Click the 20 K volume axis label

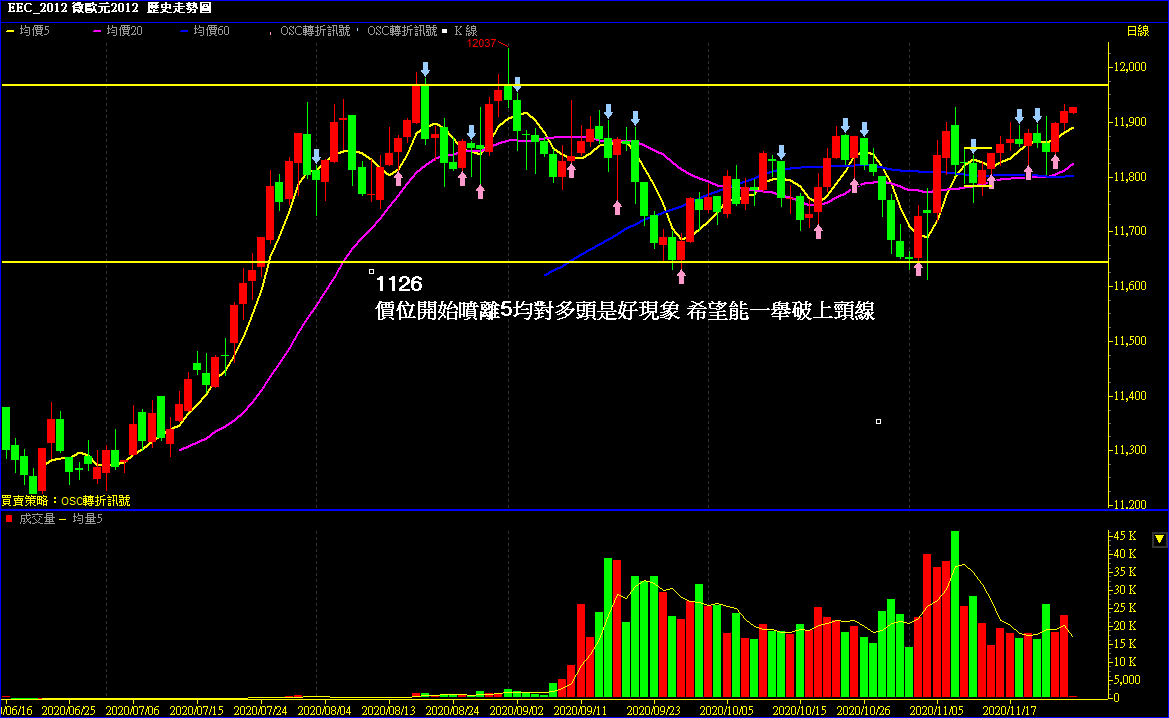tap(1126, 626)
